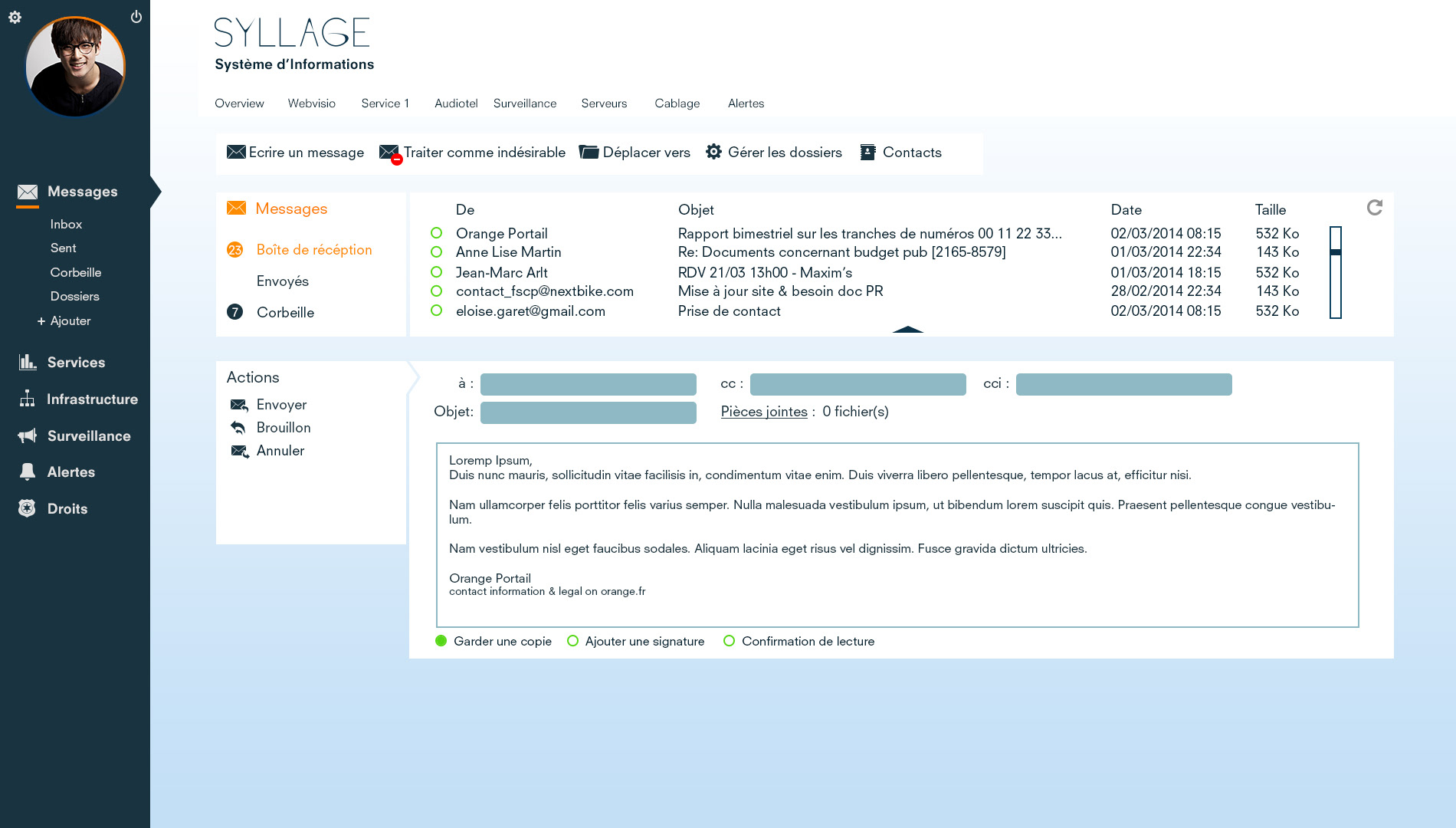This screenshot has height=828, width=1456.
Task: Click the Pièces jointes link
Action: pos(763,412)
